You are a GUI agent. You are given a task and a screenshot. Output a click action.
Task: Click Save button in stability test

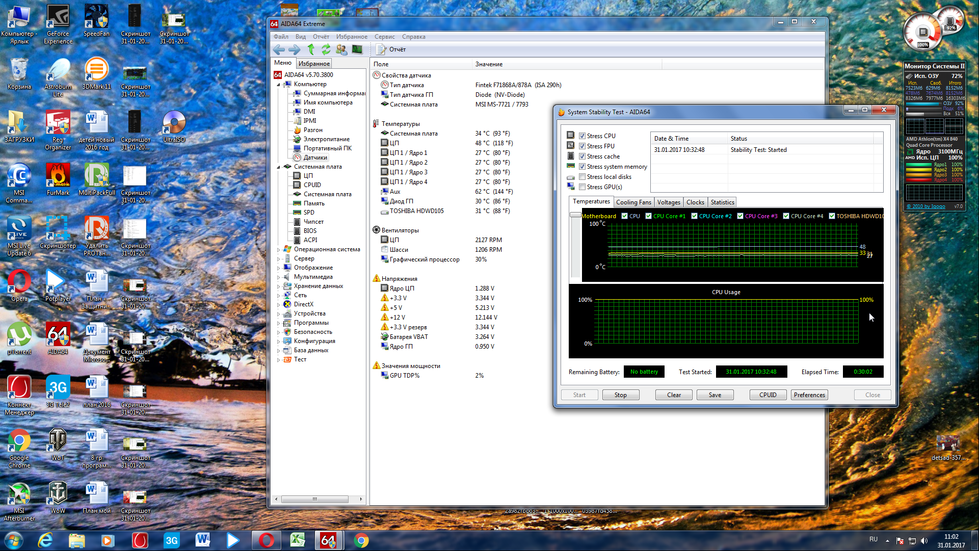(715, 395)
